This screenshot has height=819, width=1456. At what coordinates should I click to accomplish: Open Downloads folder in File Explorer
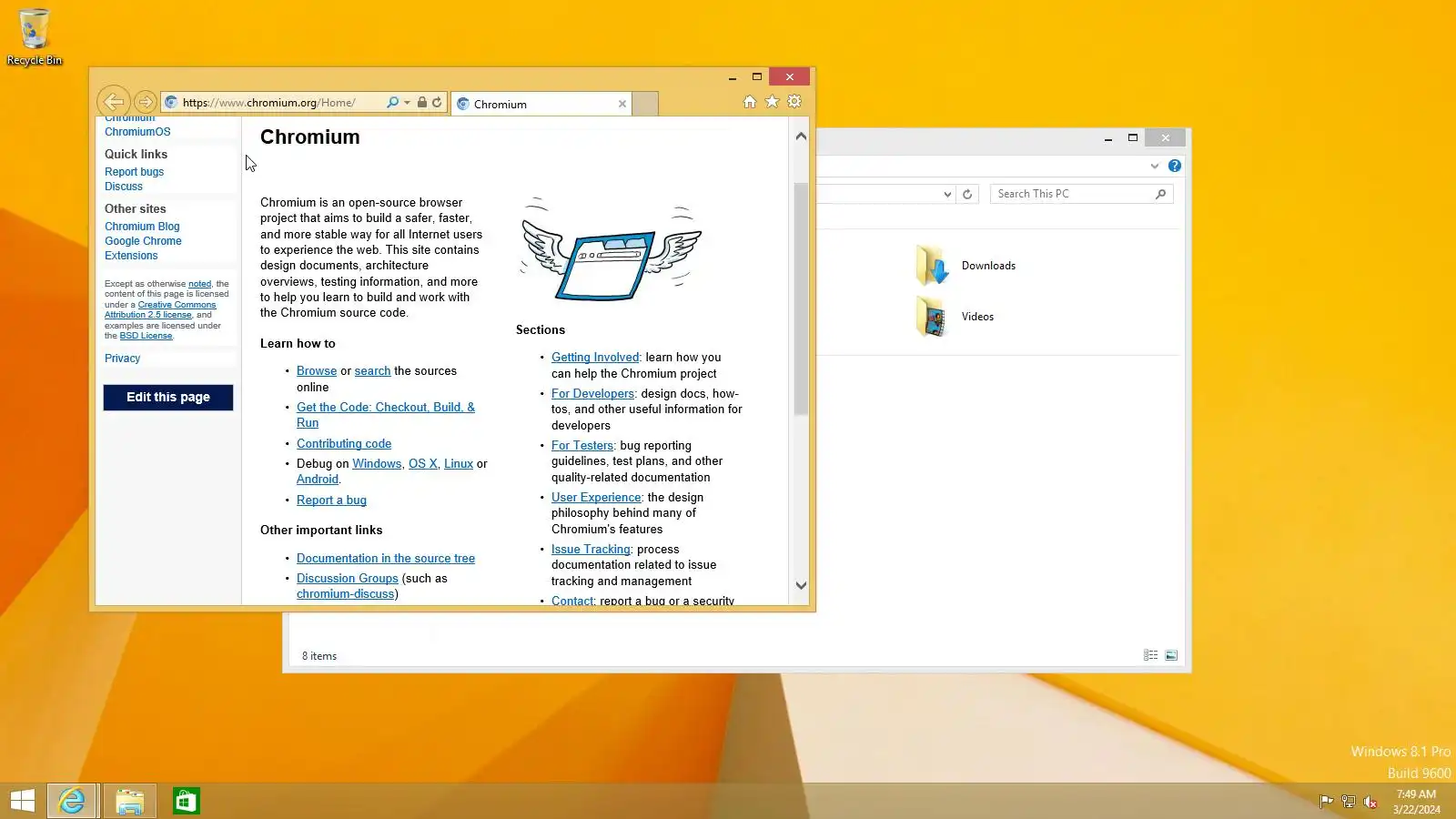tap(966, 266)
